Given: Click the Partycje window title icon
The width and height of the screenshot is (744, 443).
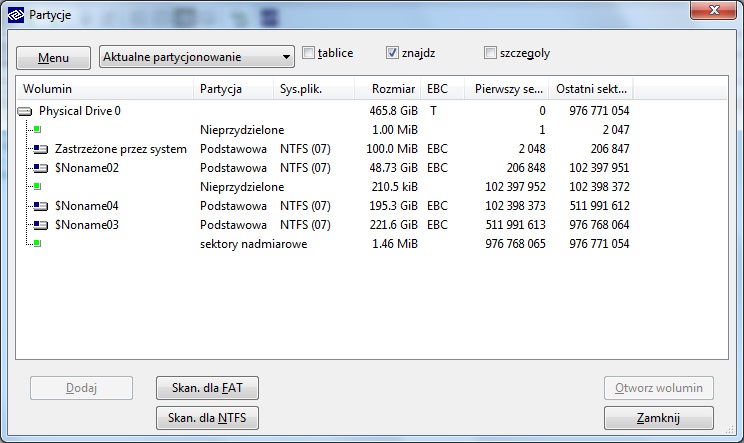Looking at the screenshot, I should 16,15.
